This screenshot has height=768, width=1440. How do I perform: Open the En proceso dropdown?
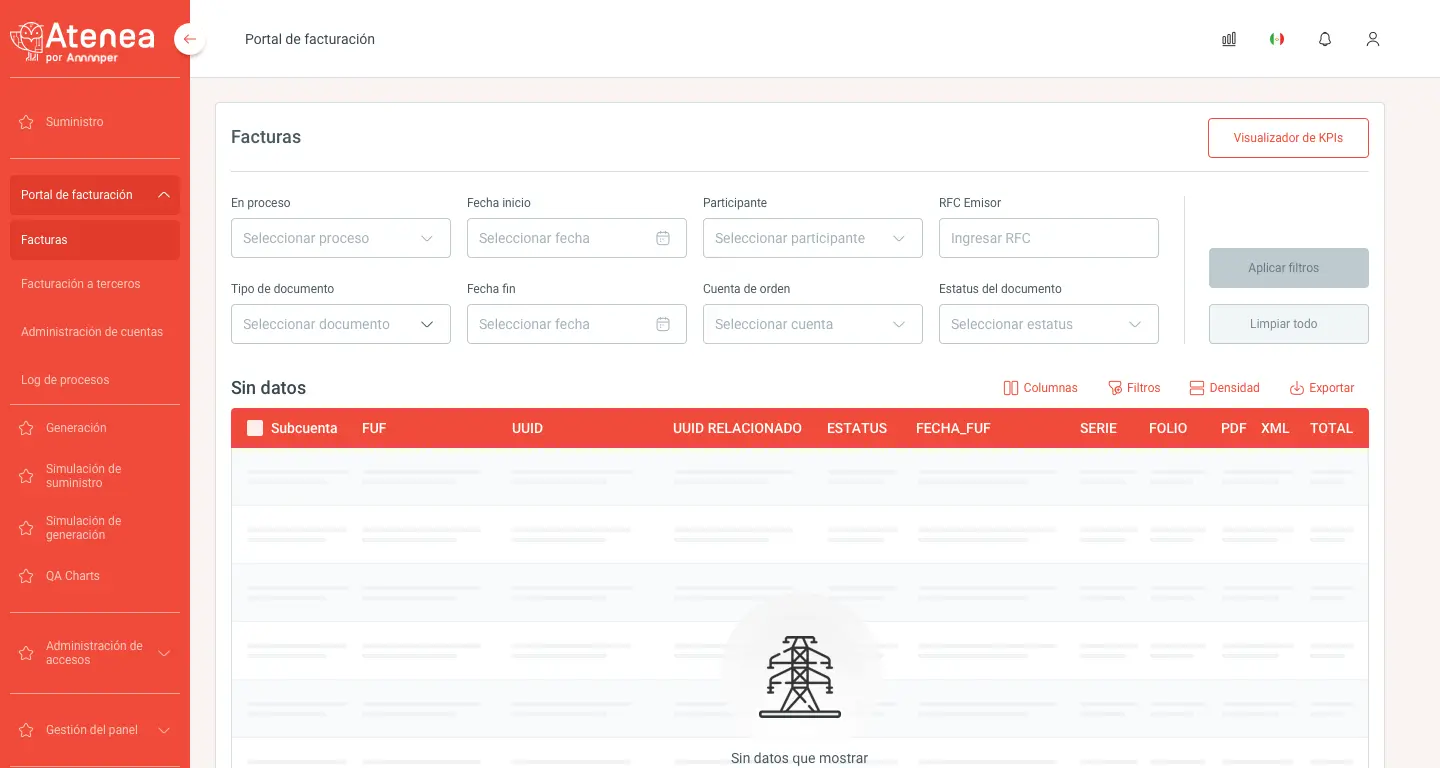pos(340,238)
